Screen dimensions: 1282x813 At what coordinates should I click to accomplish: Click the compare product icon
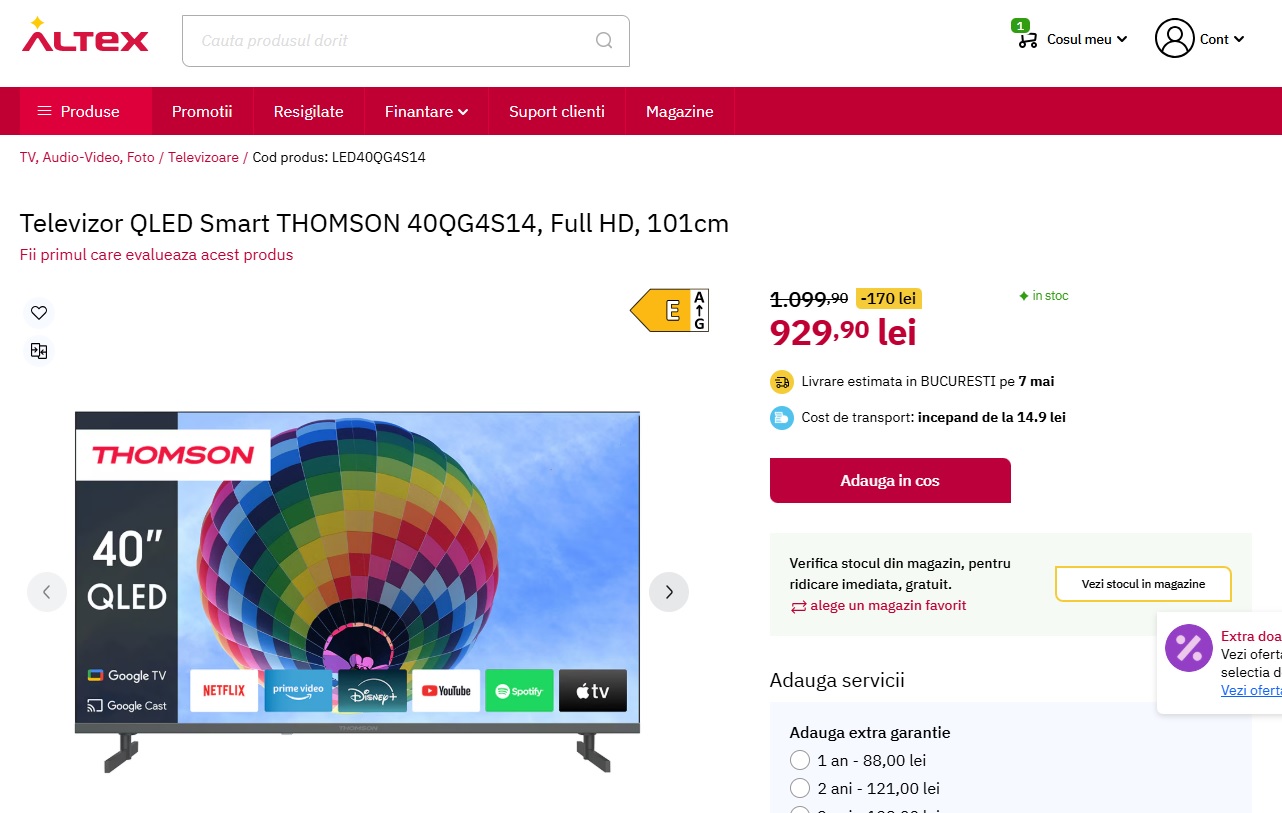tap(39, 351)
